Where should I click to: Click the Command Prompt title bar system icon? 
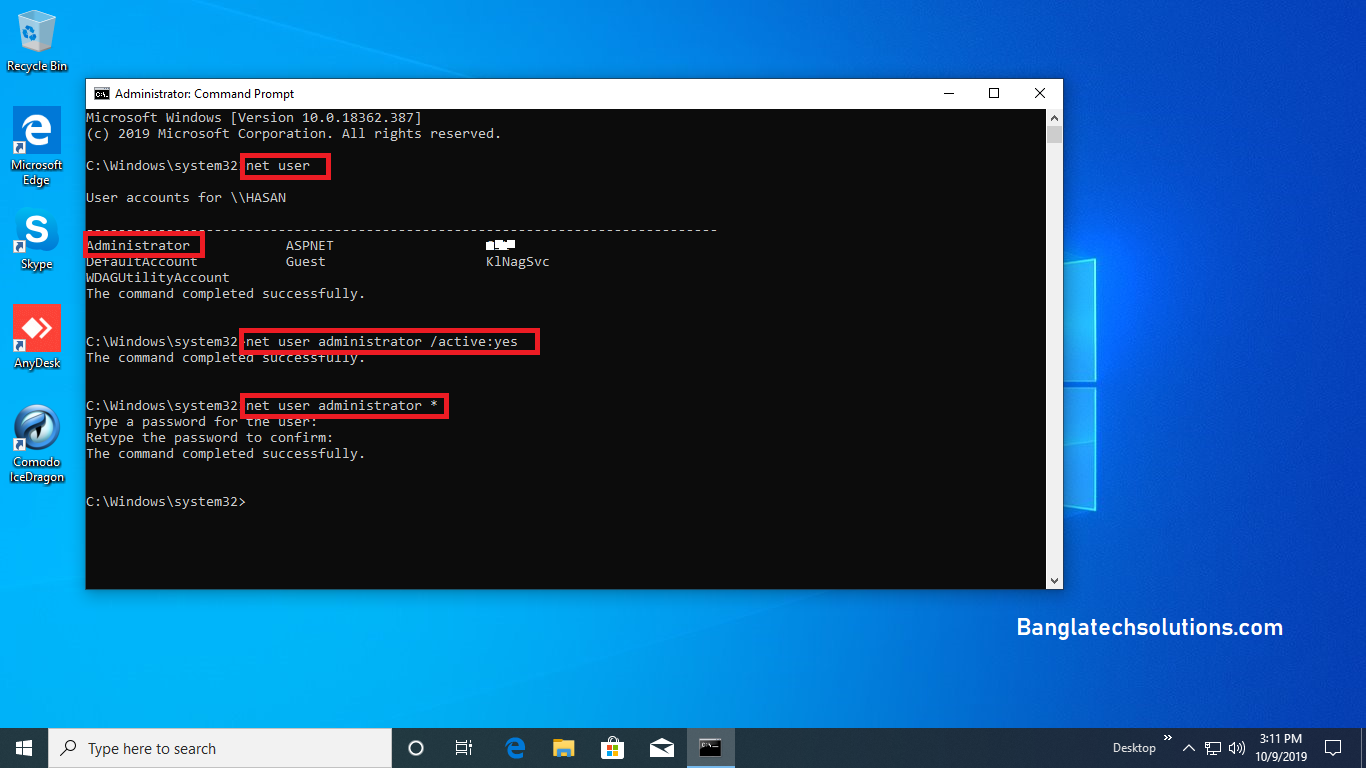click(x=102, y=92)
